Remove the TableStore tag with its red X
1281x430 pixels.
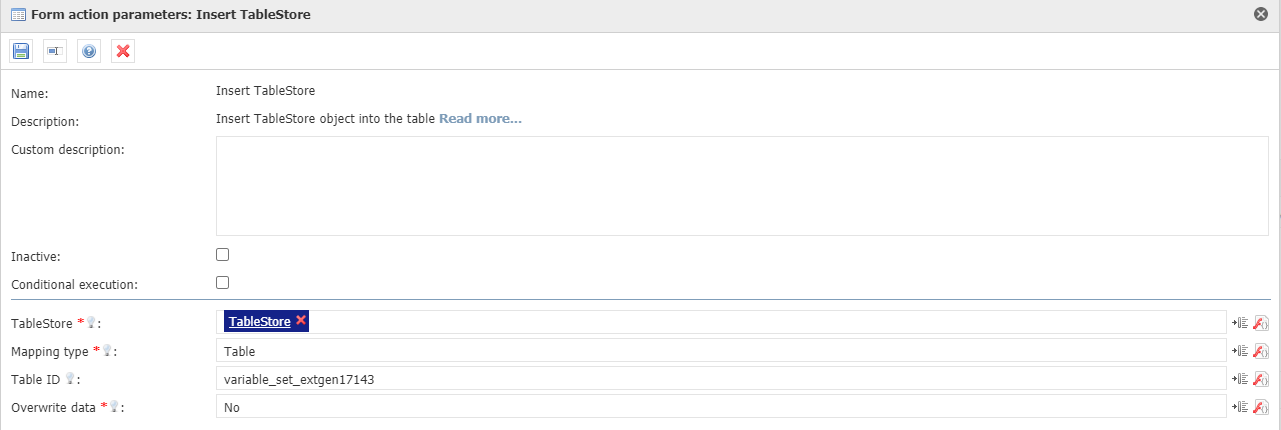pyautogui.click(x=301, y=321)
